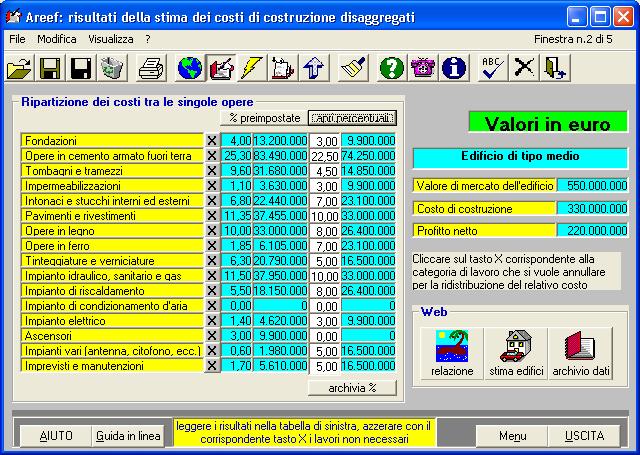
Task: Click the open folder toolbar icon
Action: (x=19, y=68)
